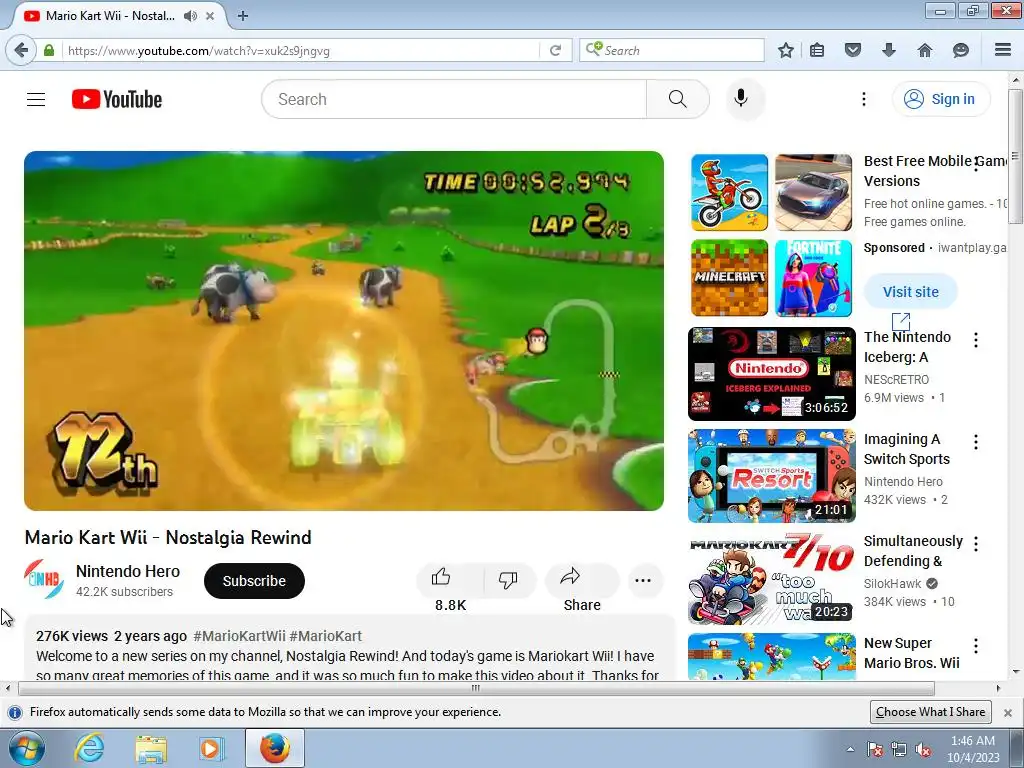This screenshot has width=1024, height=768.
Task: Go back with Firefox back arrow
Action: (21, 50)
